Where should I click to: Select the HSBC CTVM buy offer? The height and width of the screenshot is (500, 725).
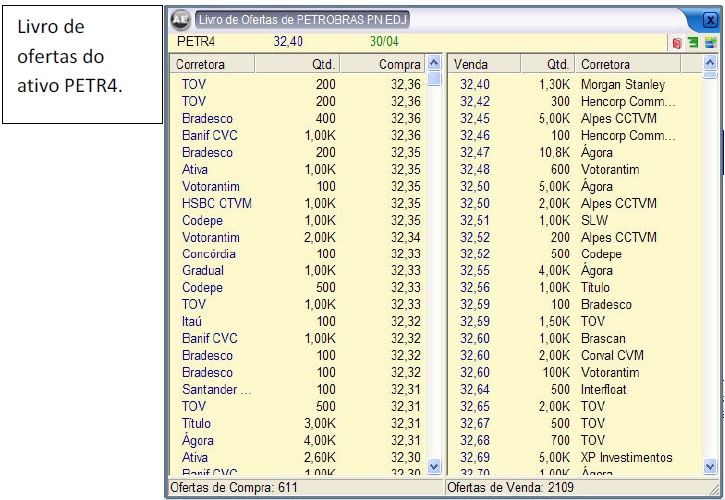[x=298, y=204]
